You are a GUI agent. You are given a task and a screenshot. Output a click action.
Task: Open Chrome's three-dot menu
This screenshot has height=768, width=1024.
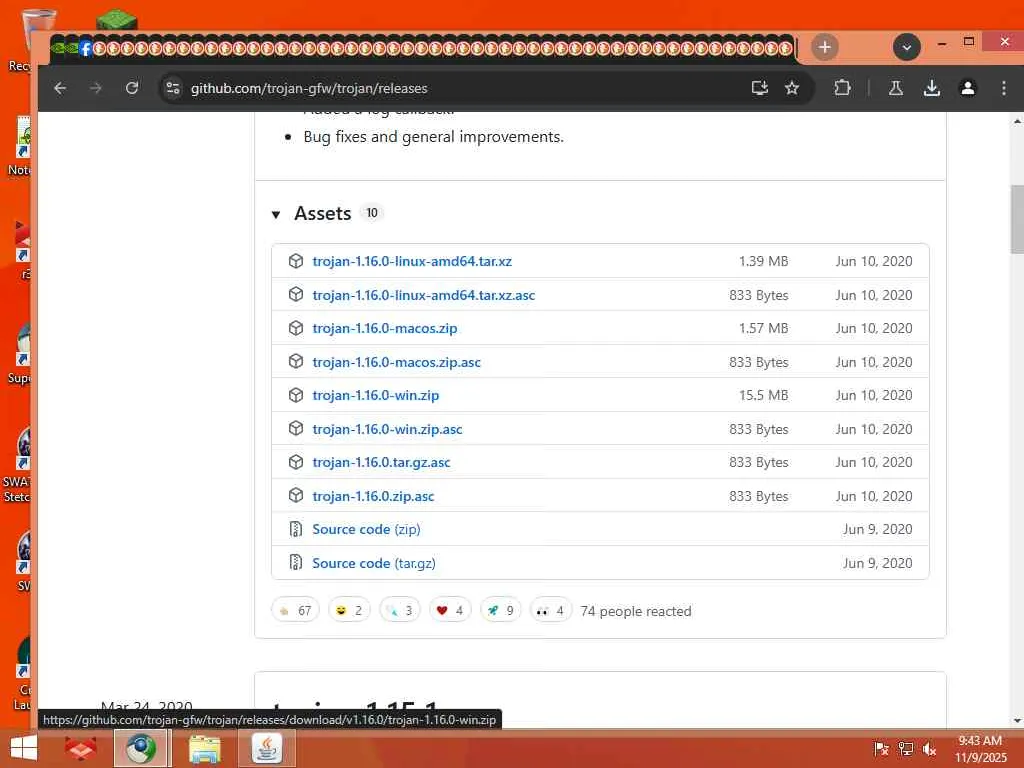tap(1004, 88)
